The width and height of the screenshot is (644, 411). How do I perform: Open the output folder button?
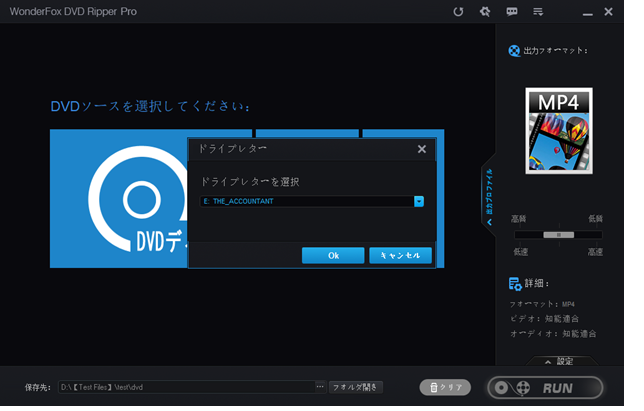pyautogui.click(x=356, y=386)
